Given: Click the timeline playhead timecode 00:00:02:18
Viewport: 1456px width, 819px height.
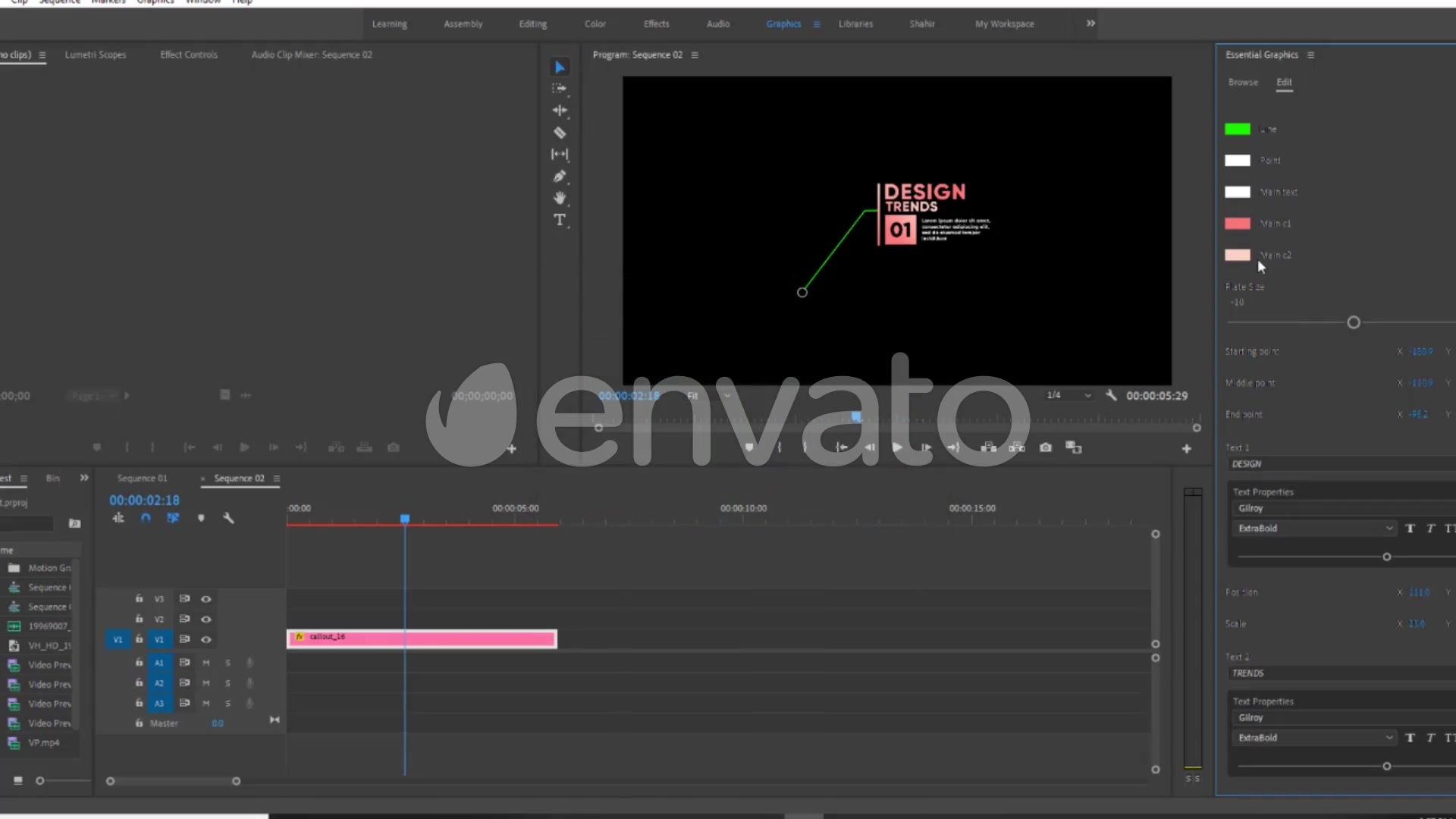Looking at the screenshot, I should point(144,500).
